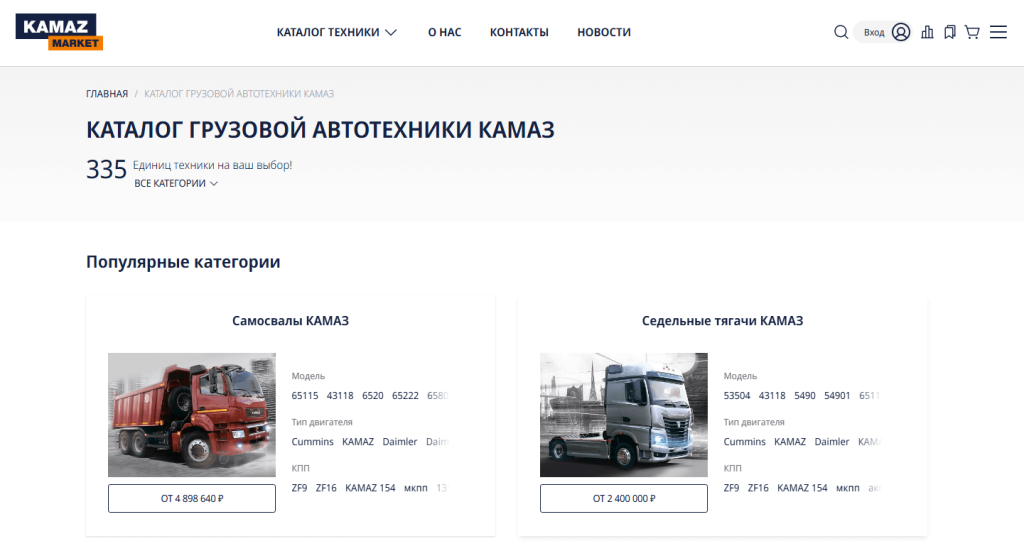Select ZF9 gearbox in Седельные тягачи card
The height and width of the screenshot is (551, 1024).
click(731, 488)
